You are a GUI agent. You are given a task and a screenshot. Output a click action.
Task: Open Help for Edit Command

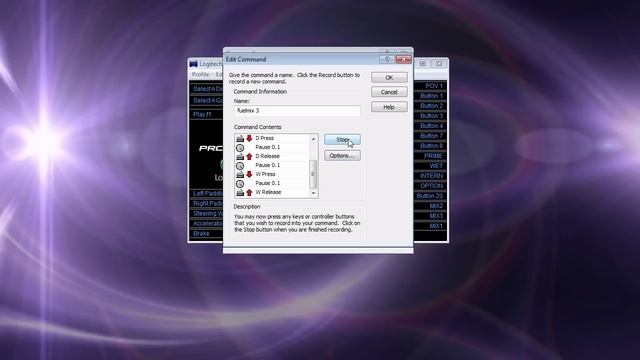pos(389,107)
